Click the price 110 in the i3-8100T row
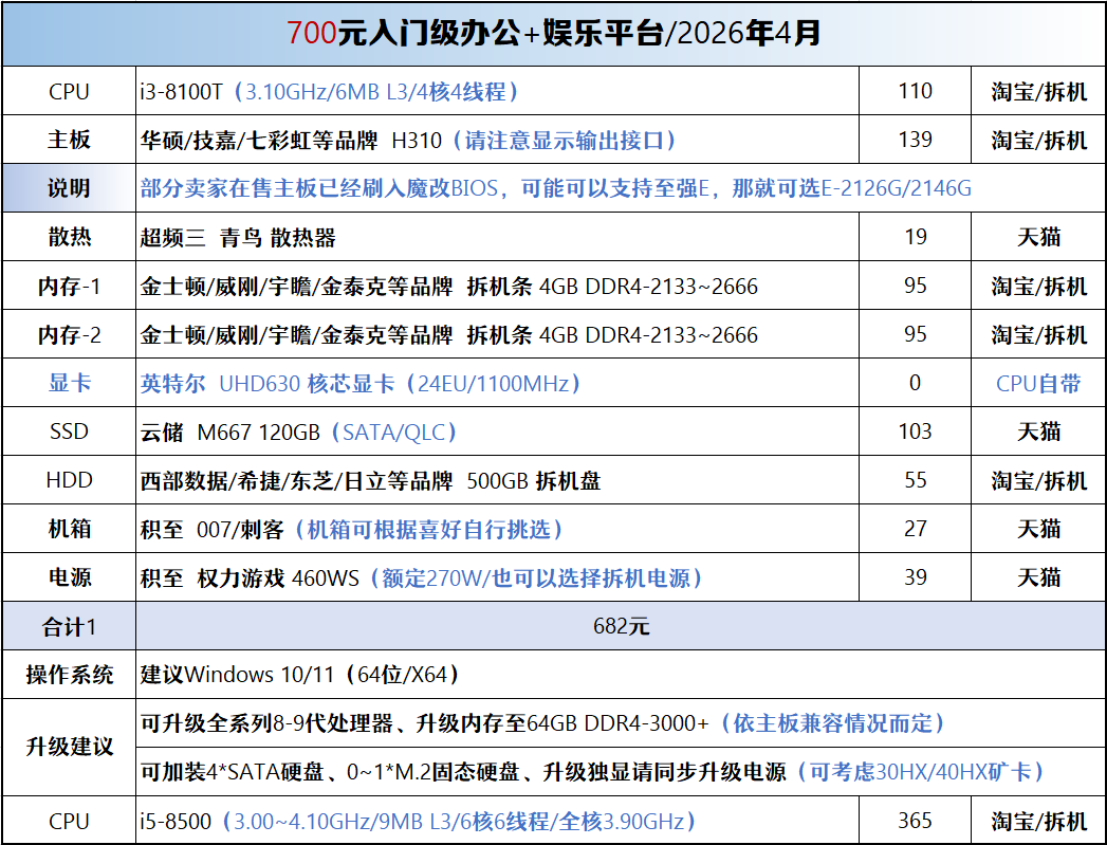 915,91
